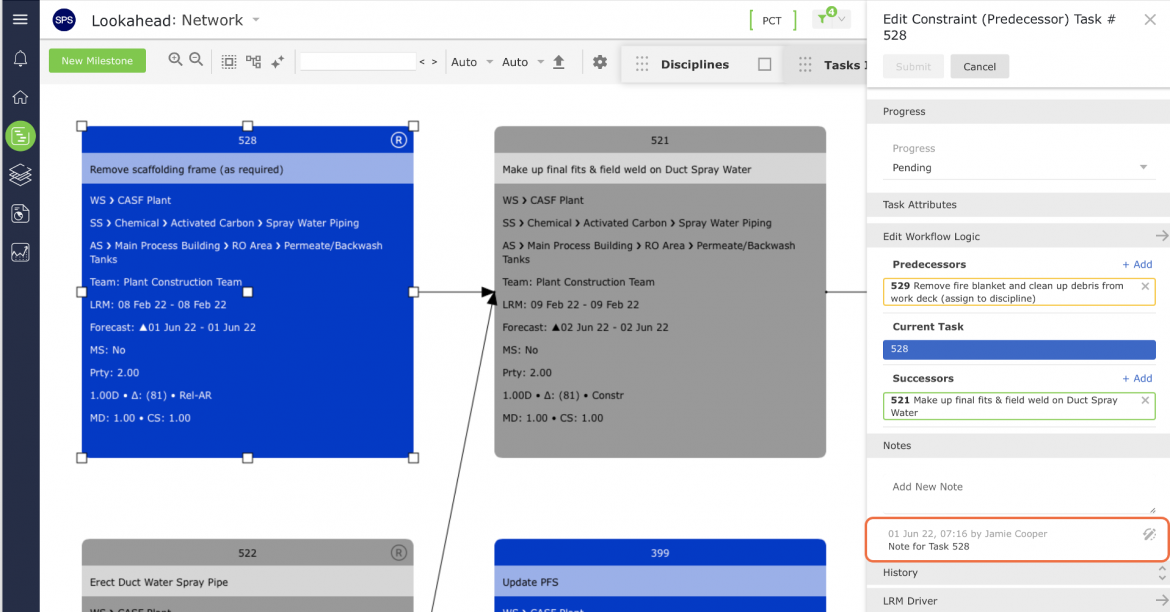Click the sparkle auto-arrange icon

pyautogui.click(x=278, y=62)
